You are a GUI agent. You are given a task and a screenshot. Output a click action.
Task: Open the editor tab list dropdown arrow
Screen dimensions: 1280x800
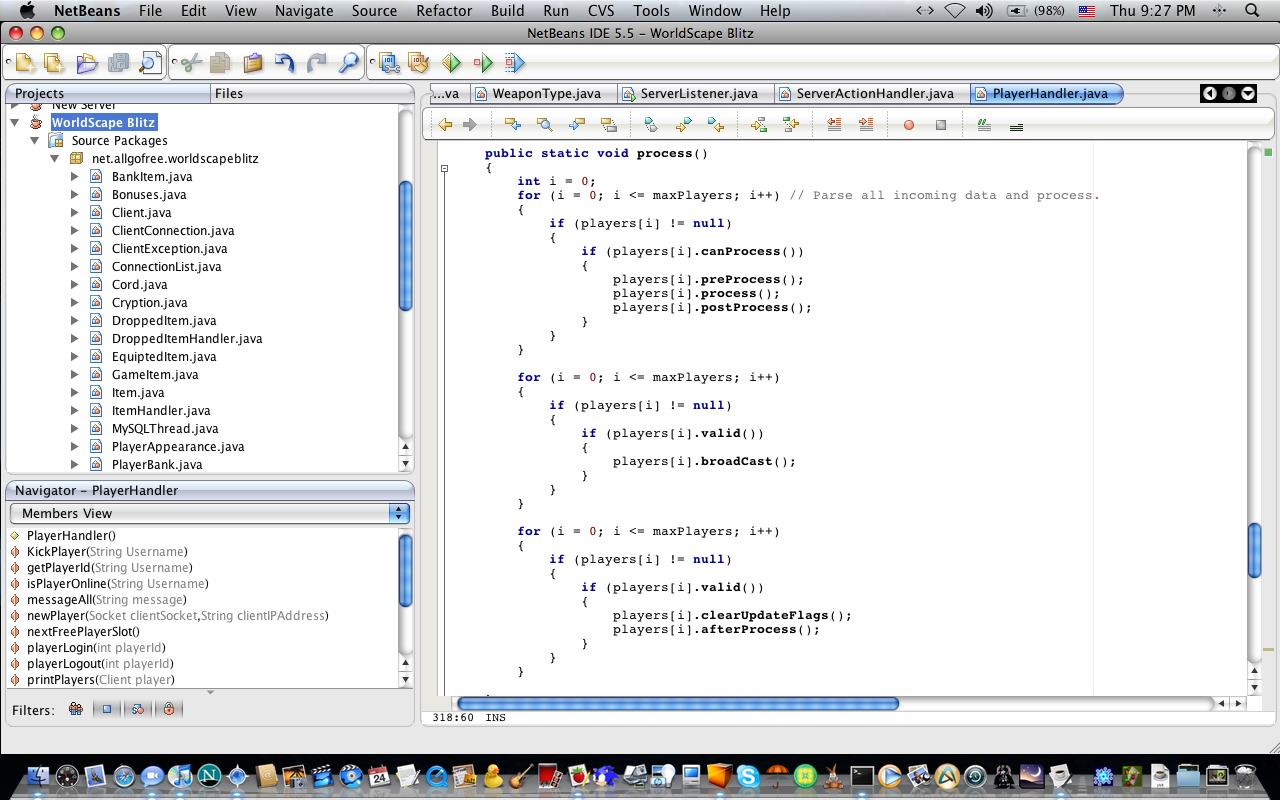1248,93
